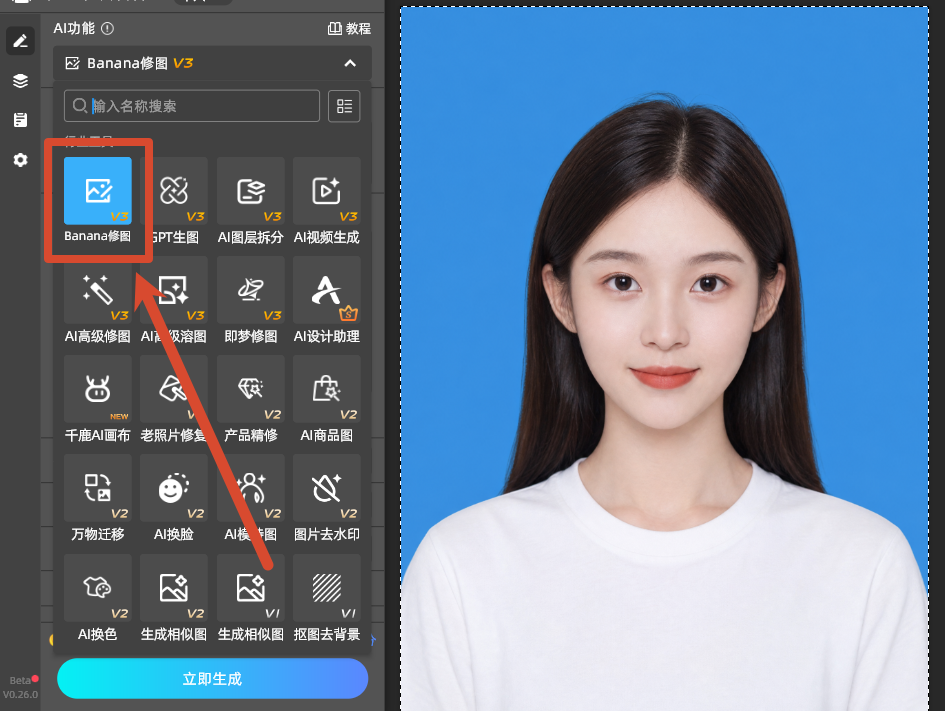945x711 pixels.
Task: Click the Beta V0.26.0 version label
Action: click(20, 688)
